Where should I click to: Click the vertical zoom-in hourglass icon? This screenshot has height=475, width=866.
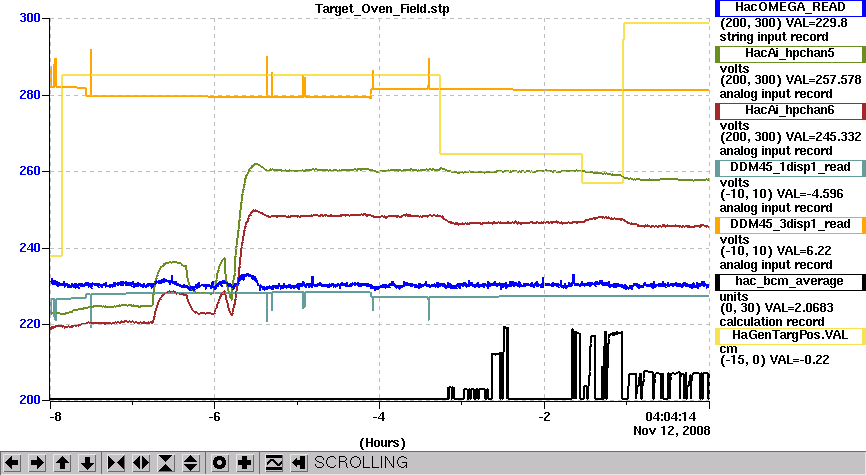(166, 462)
